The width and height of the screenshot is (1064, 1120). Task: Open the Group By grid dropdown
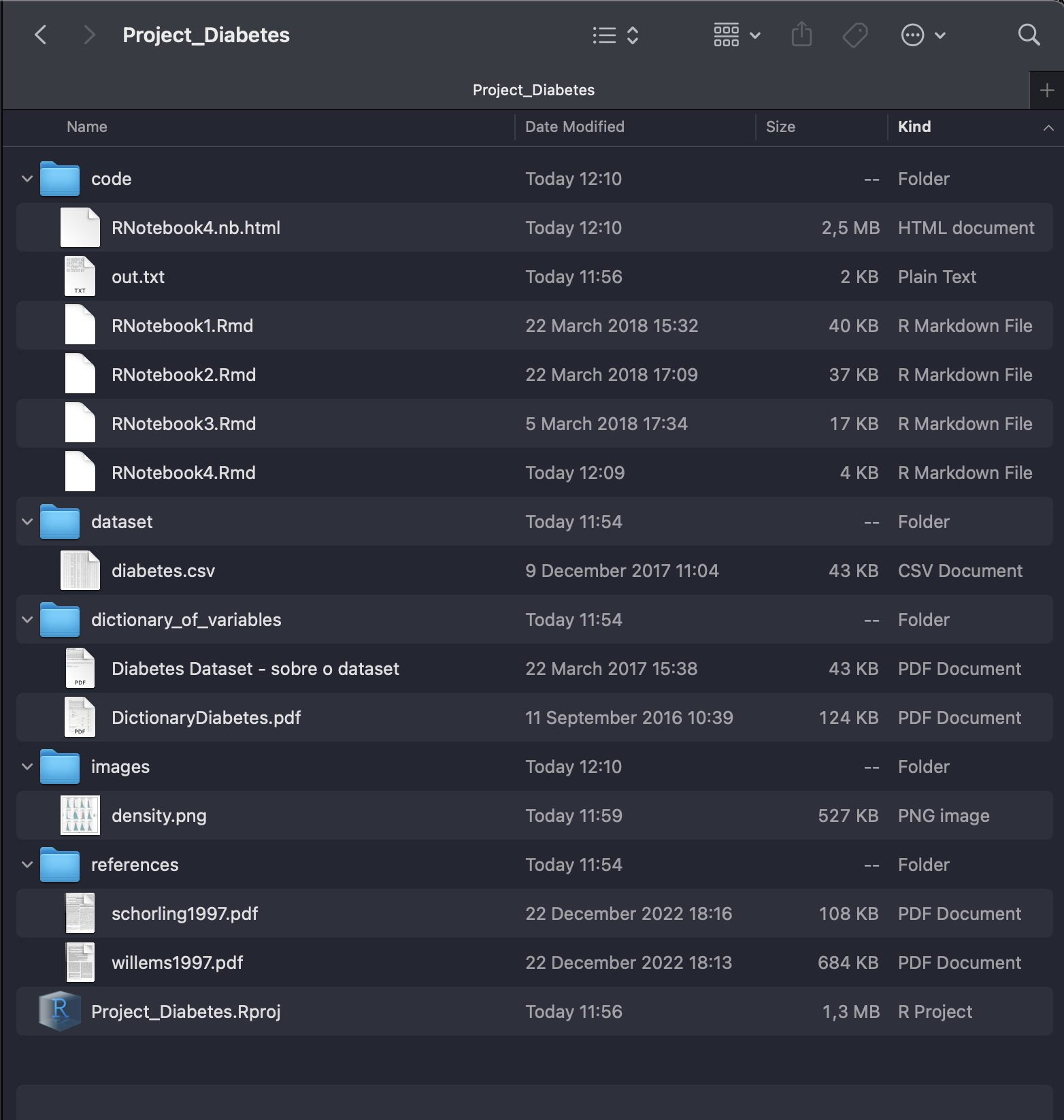tap(737, 35)
